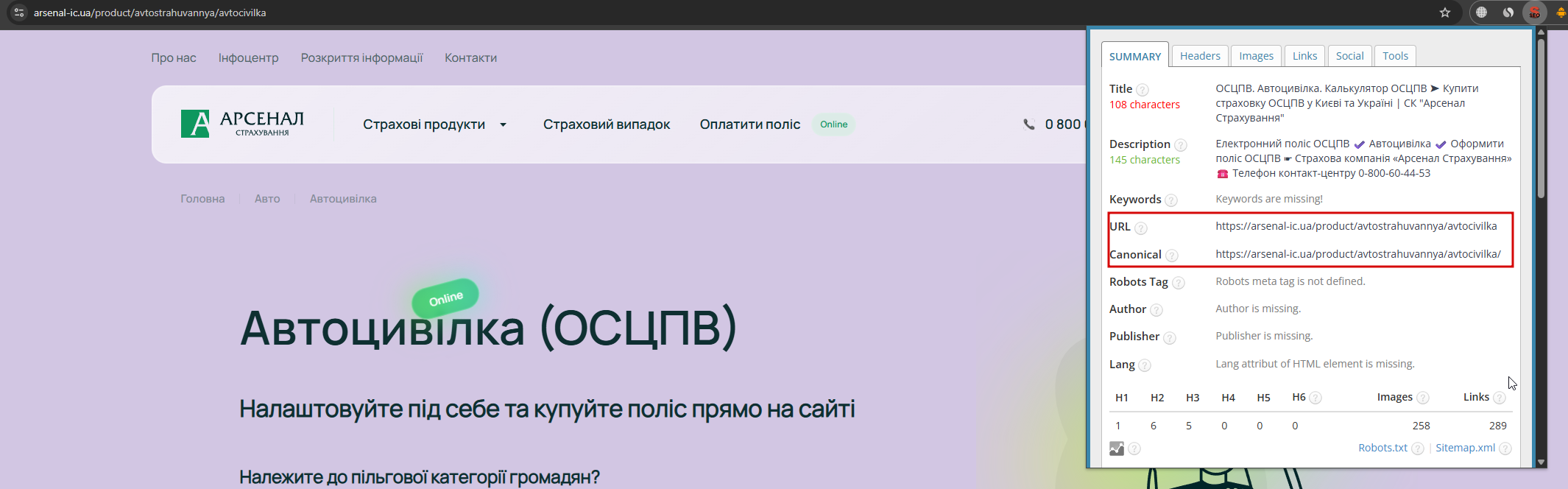Open the orange bell extension icon
This screenshot has width=1568, height=489.
click(1561, 13)
